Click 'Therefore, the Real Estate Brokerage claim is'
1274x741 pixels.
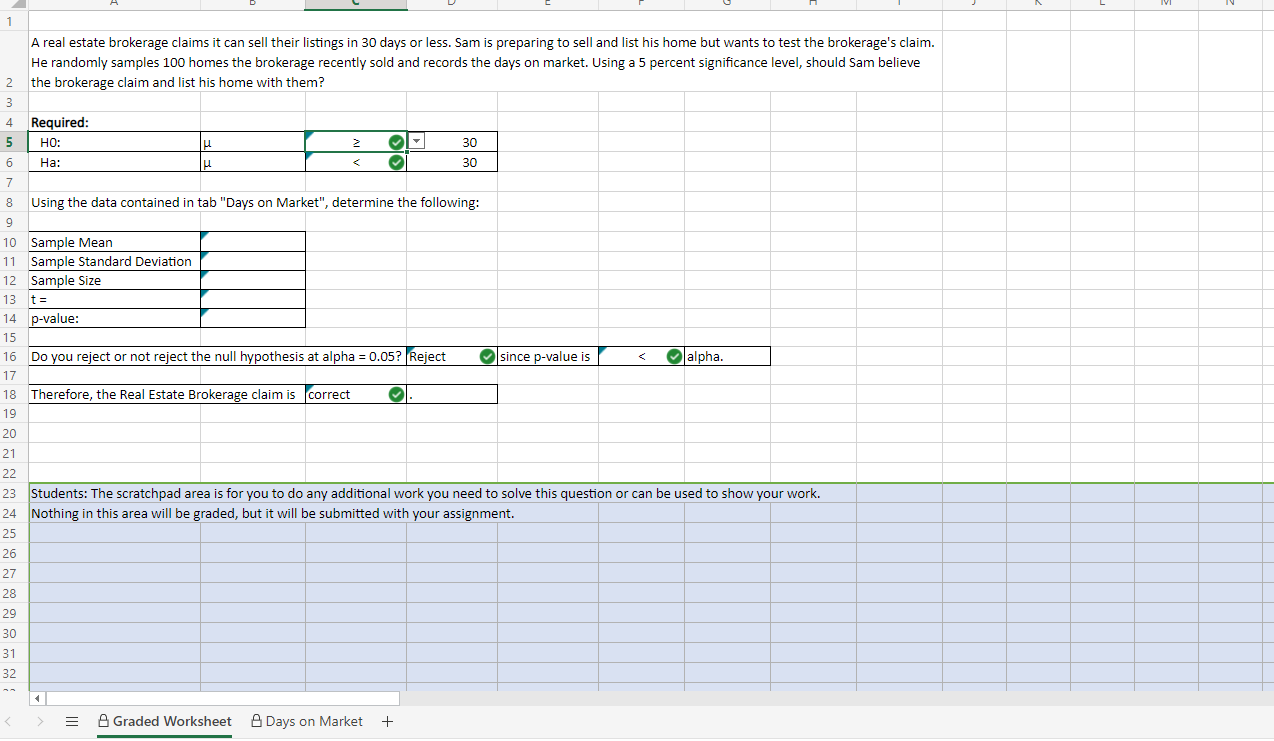pyautogui.click(x=163, y=394)
